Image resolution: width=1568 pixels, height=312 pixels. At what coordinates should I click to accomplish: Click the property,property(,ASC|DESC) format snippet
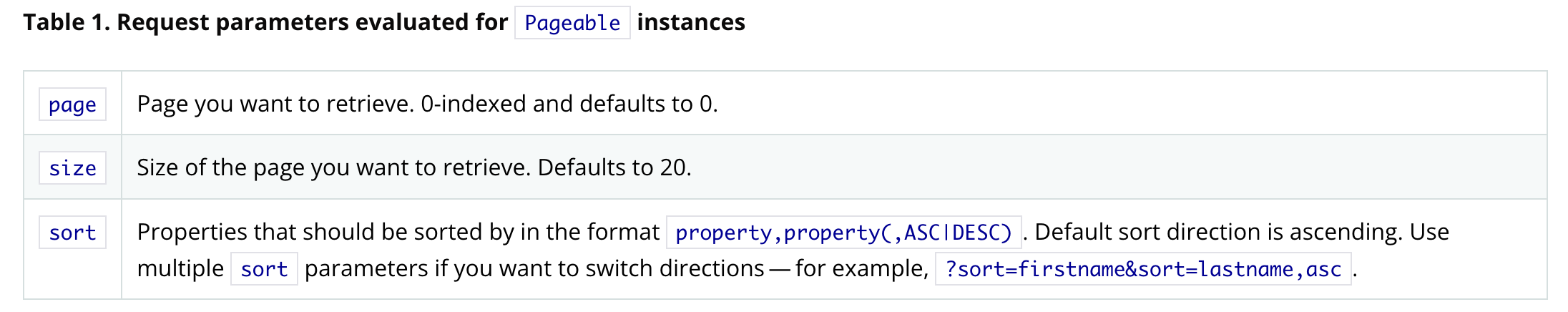tap(843, 233)
